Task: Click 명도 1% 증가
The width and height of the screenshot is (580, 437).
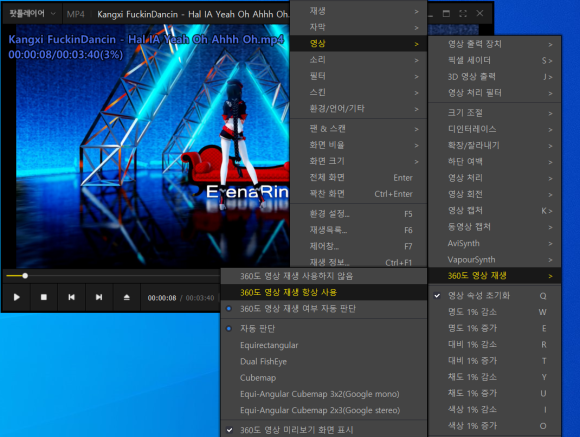Action: (495, 328)
